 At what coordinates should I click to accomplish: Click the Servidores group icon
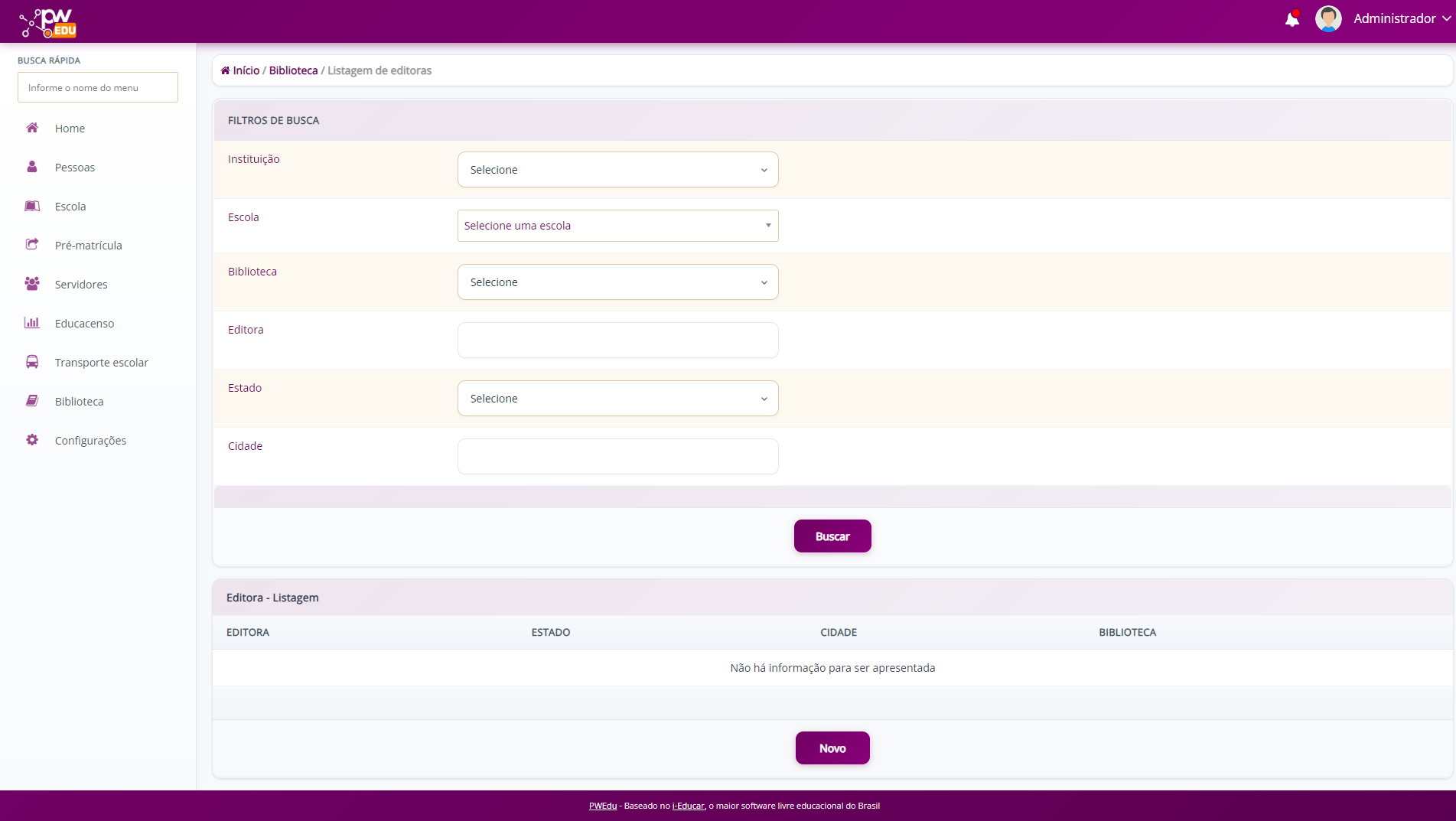(x=32, y=284)
